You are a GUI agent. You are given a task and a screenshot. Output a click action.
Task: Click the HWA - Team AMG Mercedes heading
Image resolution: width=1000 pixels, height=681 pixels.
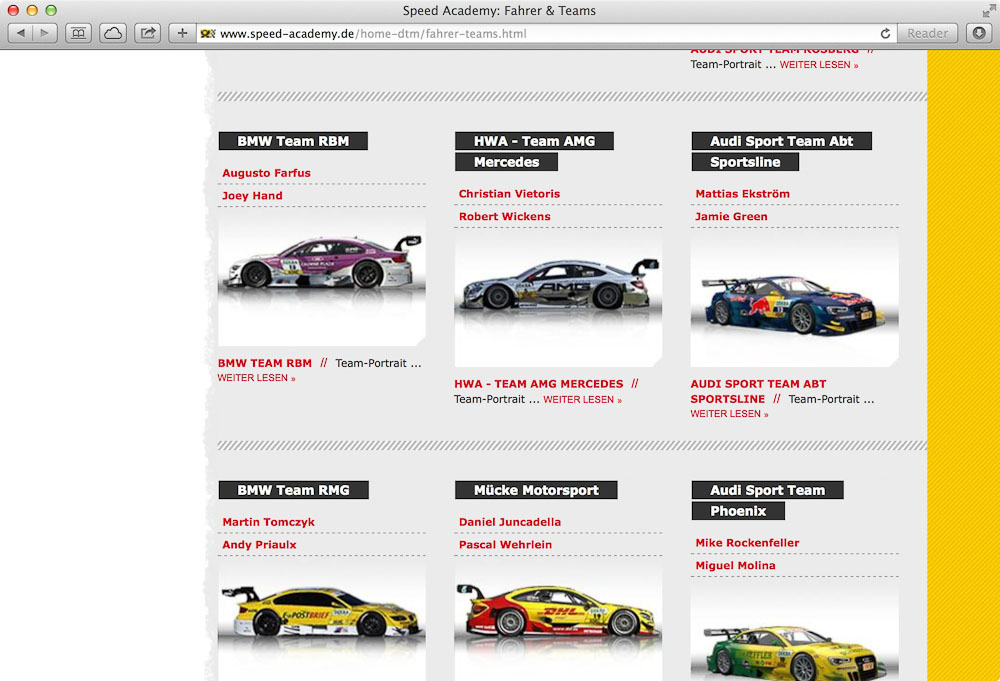coord(534,152)
